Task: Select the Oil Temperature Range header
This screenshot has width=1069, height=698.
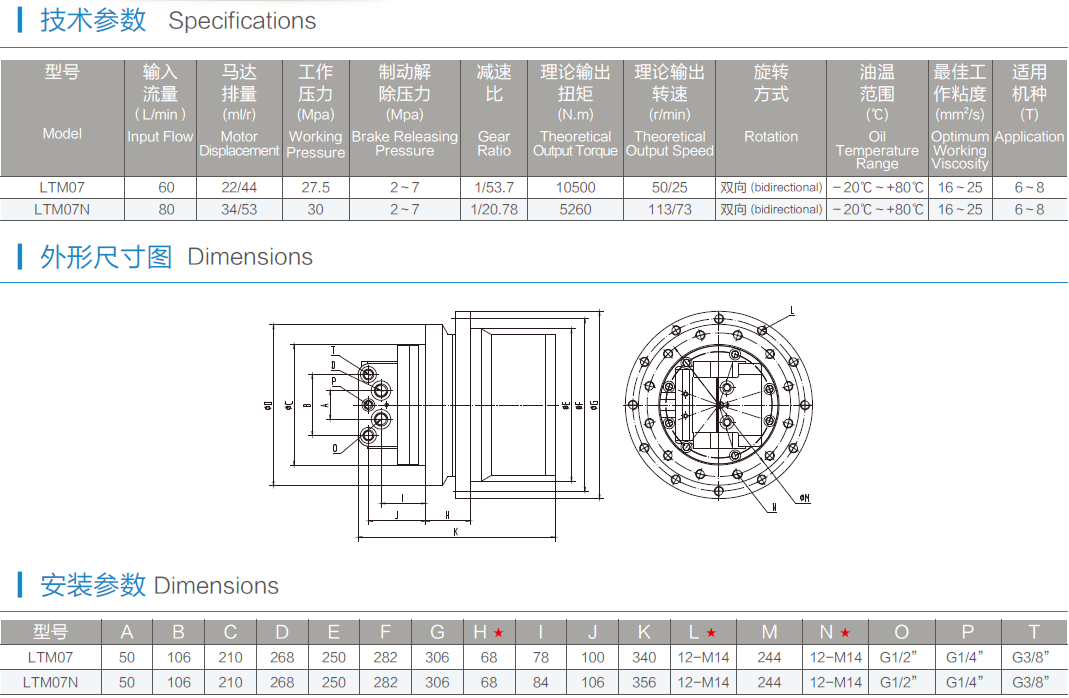Action: pyautogui.click(x=877, y=118)
